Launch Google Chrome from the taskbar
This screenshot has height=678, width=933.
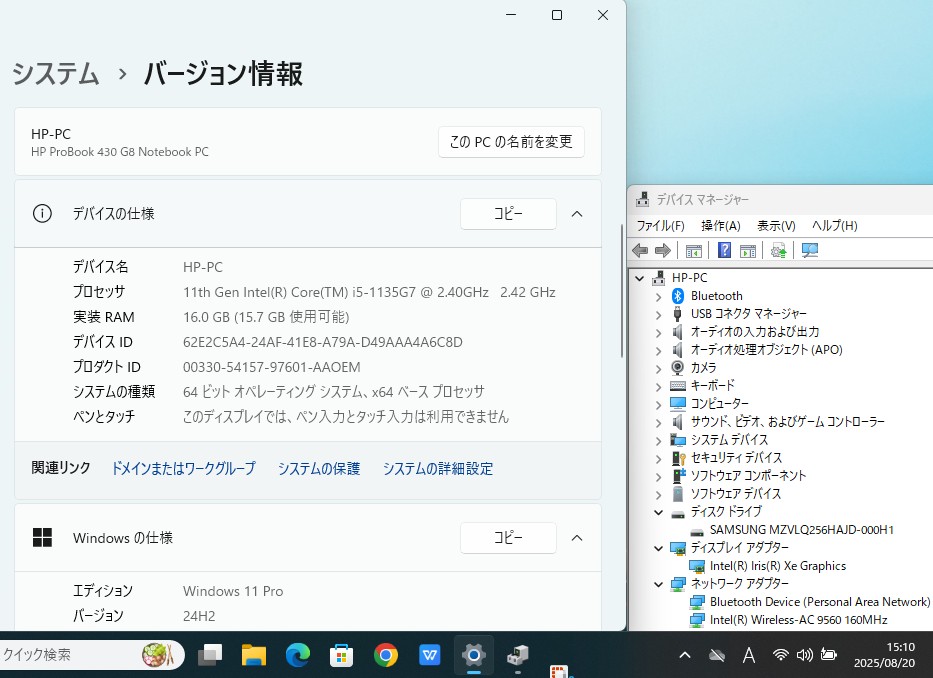(x=386, y=655)
